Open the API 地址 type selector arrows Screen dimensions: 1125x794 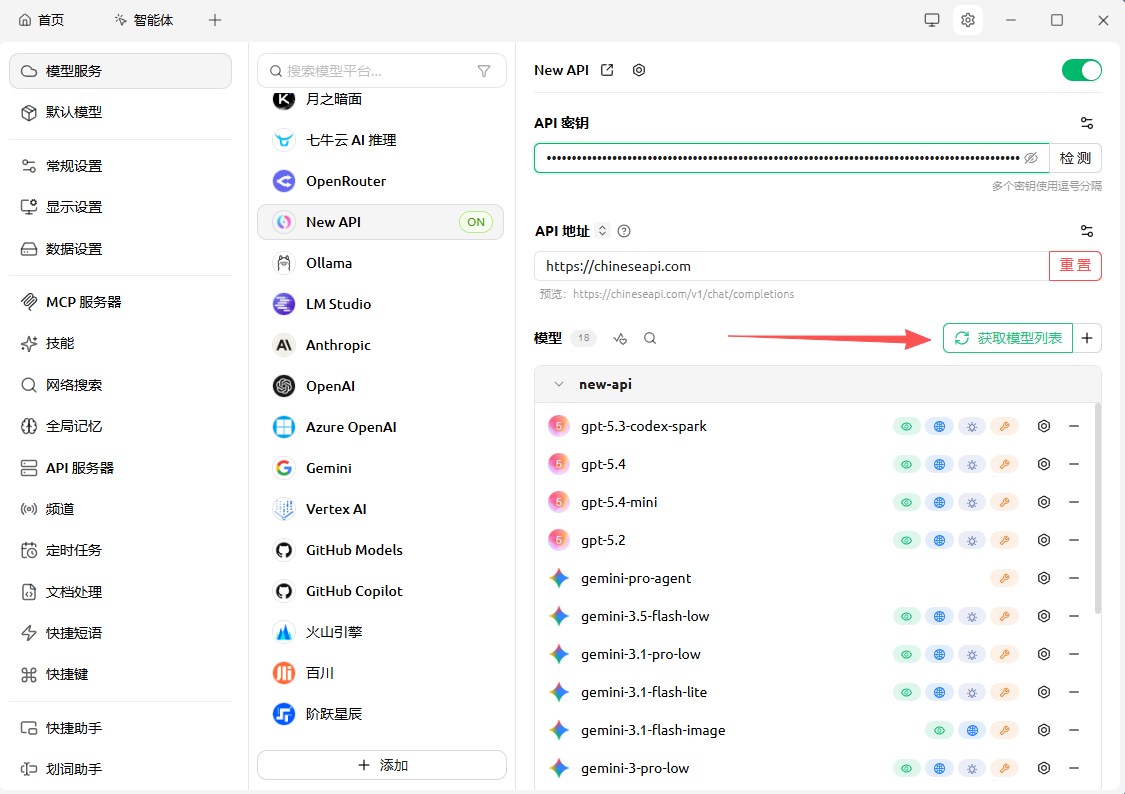pyautogui.click(x=603, y=231)
